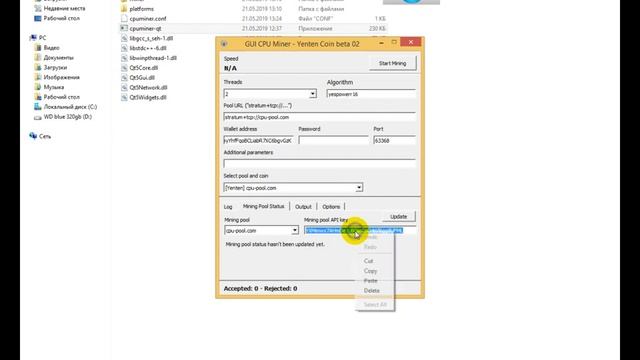This screenshot has width=640, height=360.
Task: Click the N/A speed value
Action: pyautogui.click(x=230, y=68)
